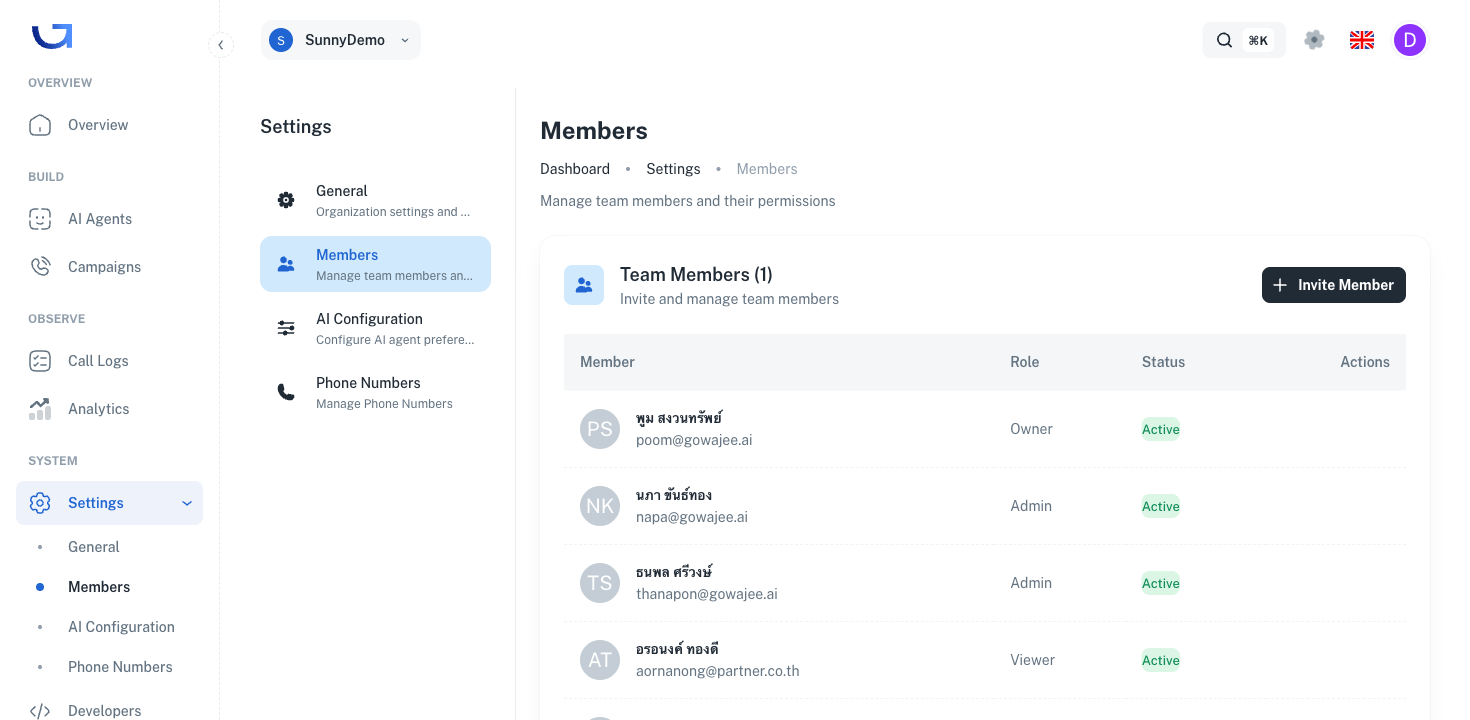The image size is (1470, 720).
Task: Open General organization settings tab
Action: pos(375,200)
